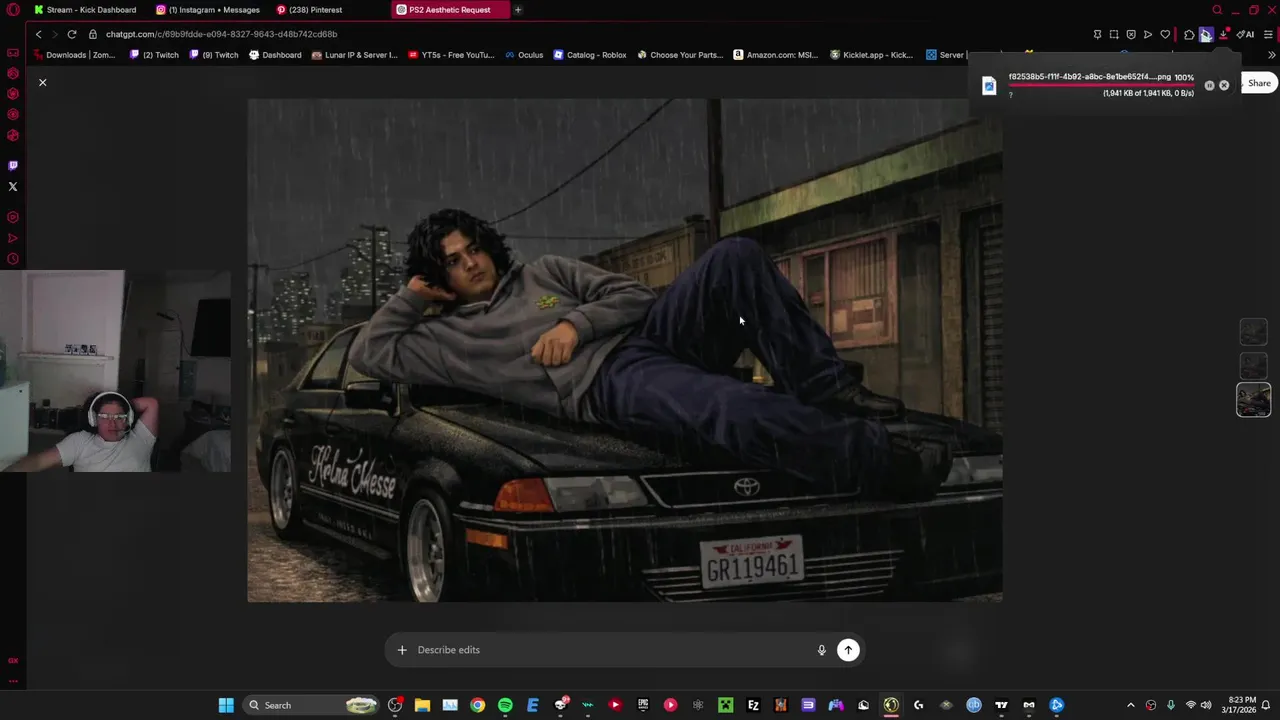
Task: Open Twitch in the Opera sidebar
Action: coord(13,166)
